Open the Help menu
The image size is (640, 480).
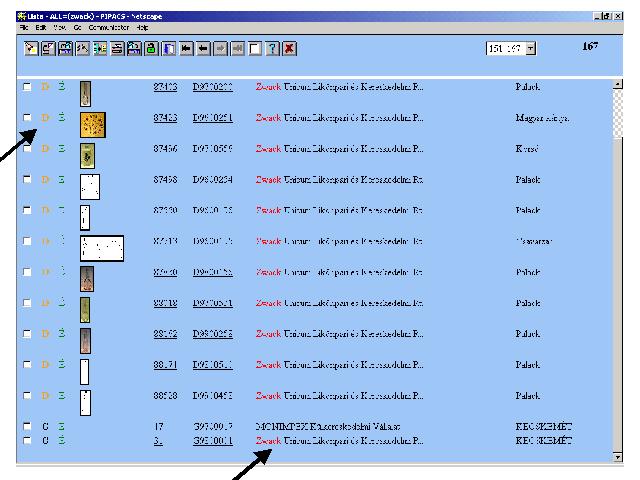(142, 27)
